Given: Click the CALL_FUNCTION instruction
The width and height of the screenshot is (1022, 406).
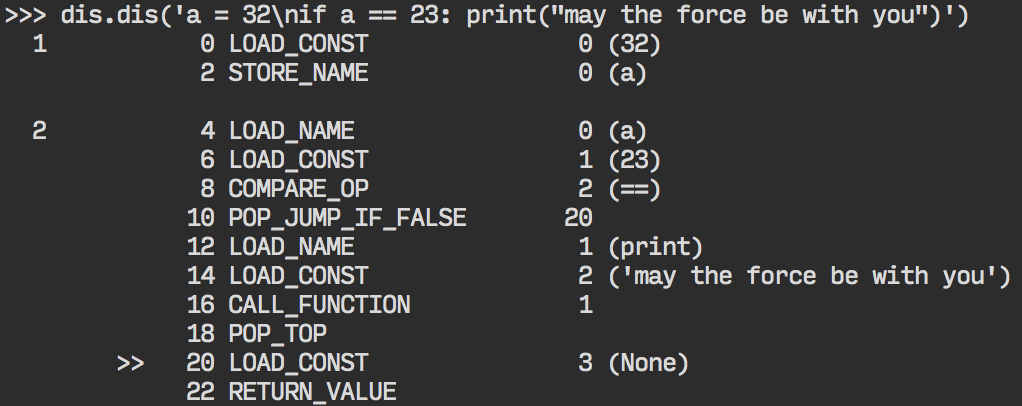Looking at the screenshot, I should click(x=319, y=304).
